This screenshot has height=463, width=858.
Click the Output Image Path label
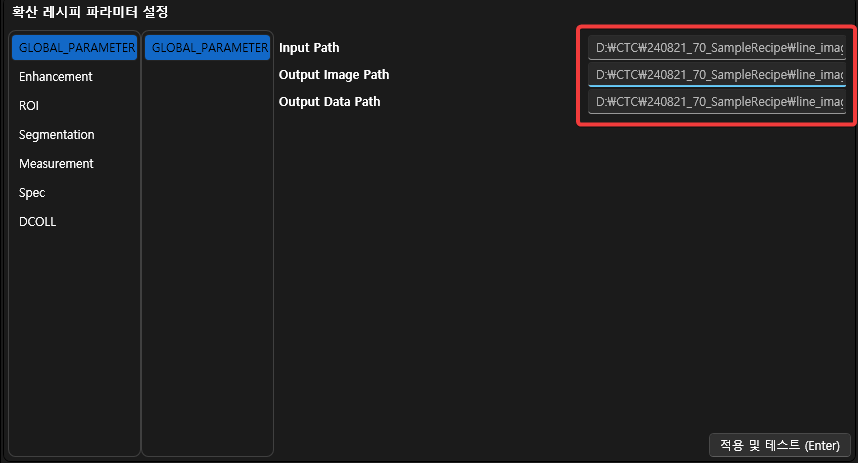click(334, 75)
